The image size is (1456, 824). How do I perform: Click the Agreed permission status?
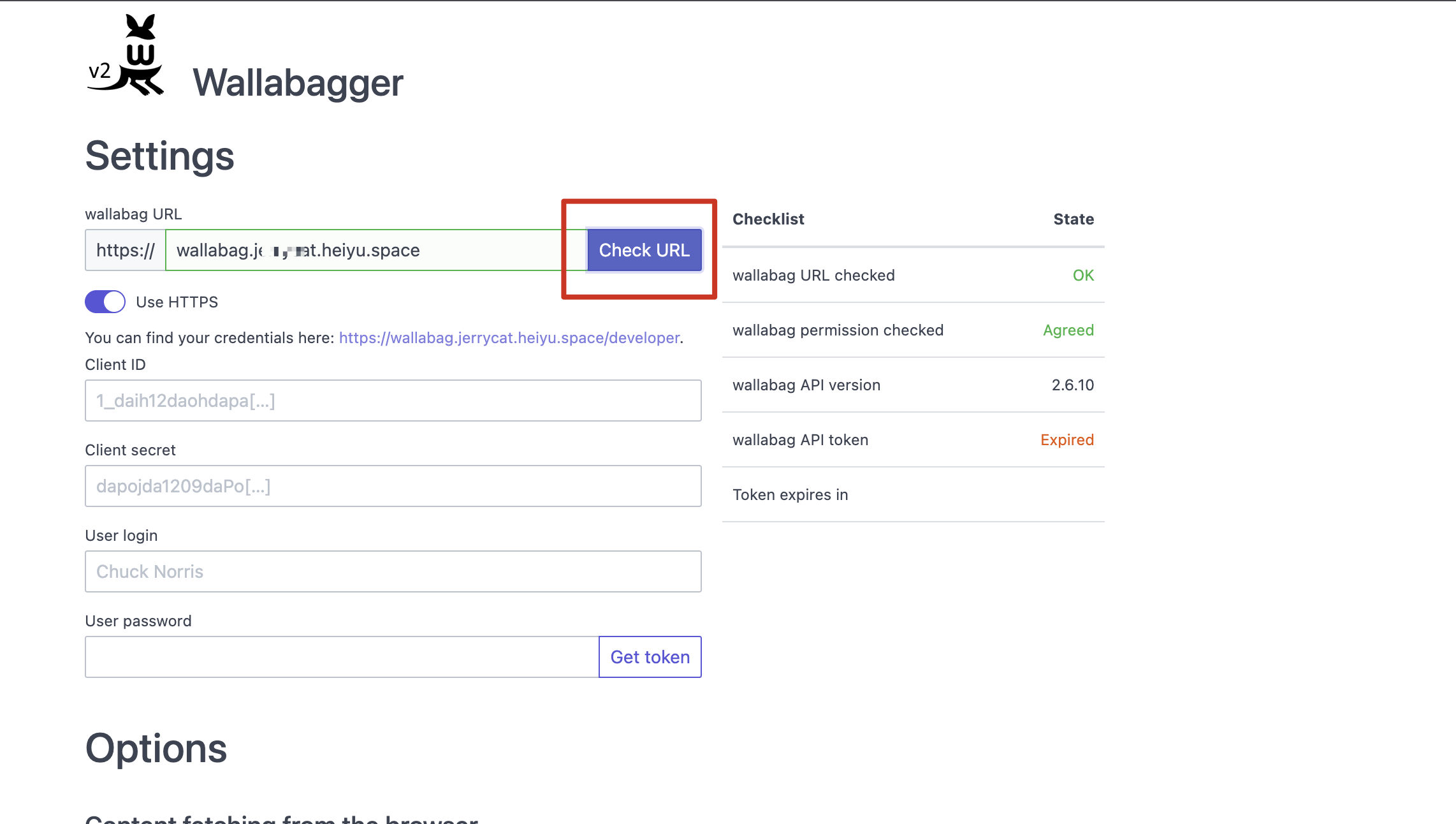tap(1068, 330)
